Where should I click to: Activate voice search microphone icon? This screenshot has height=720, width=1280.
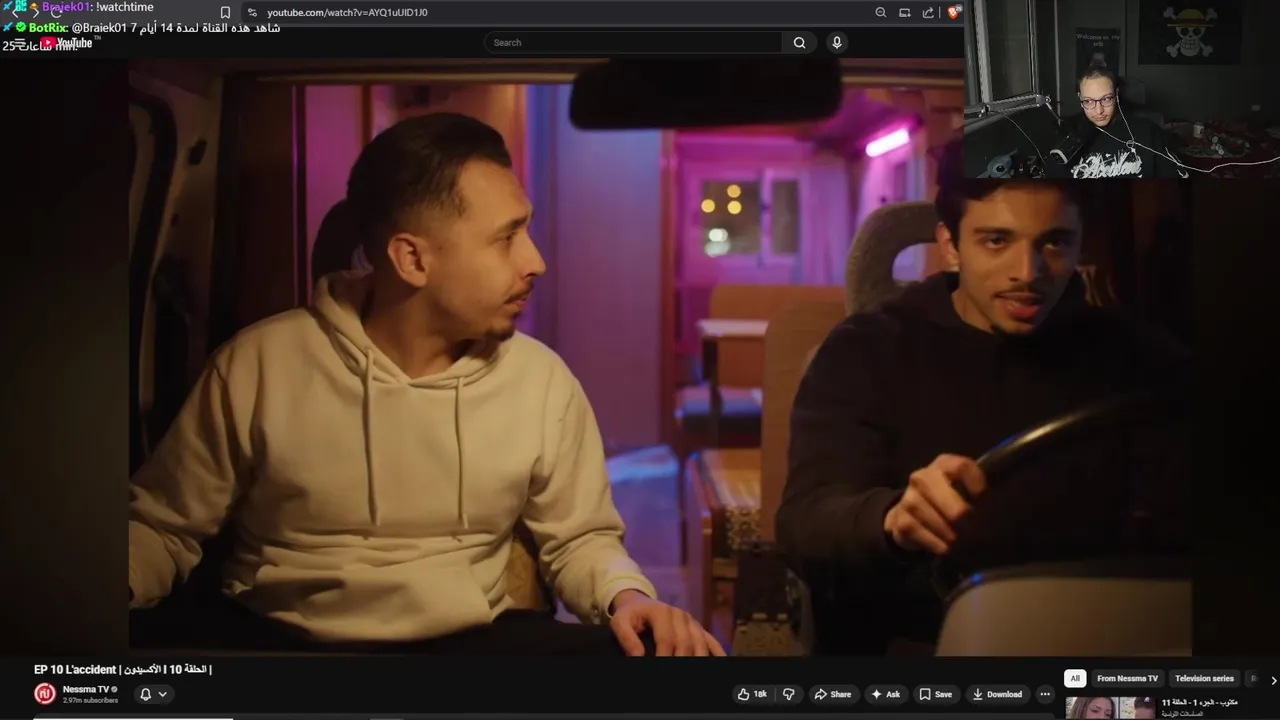point(837,43)
